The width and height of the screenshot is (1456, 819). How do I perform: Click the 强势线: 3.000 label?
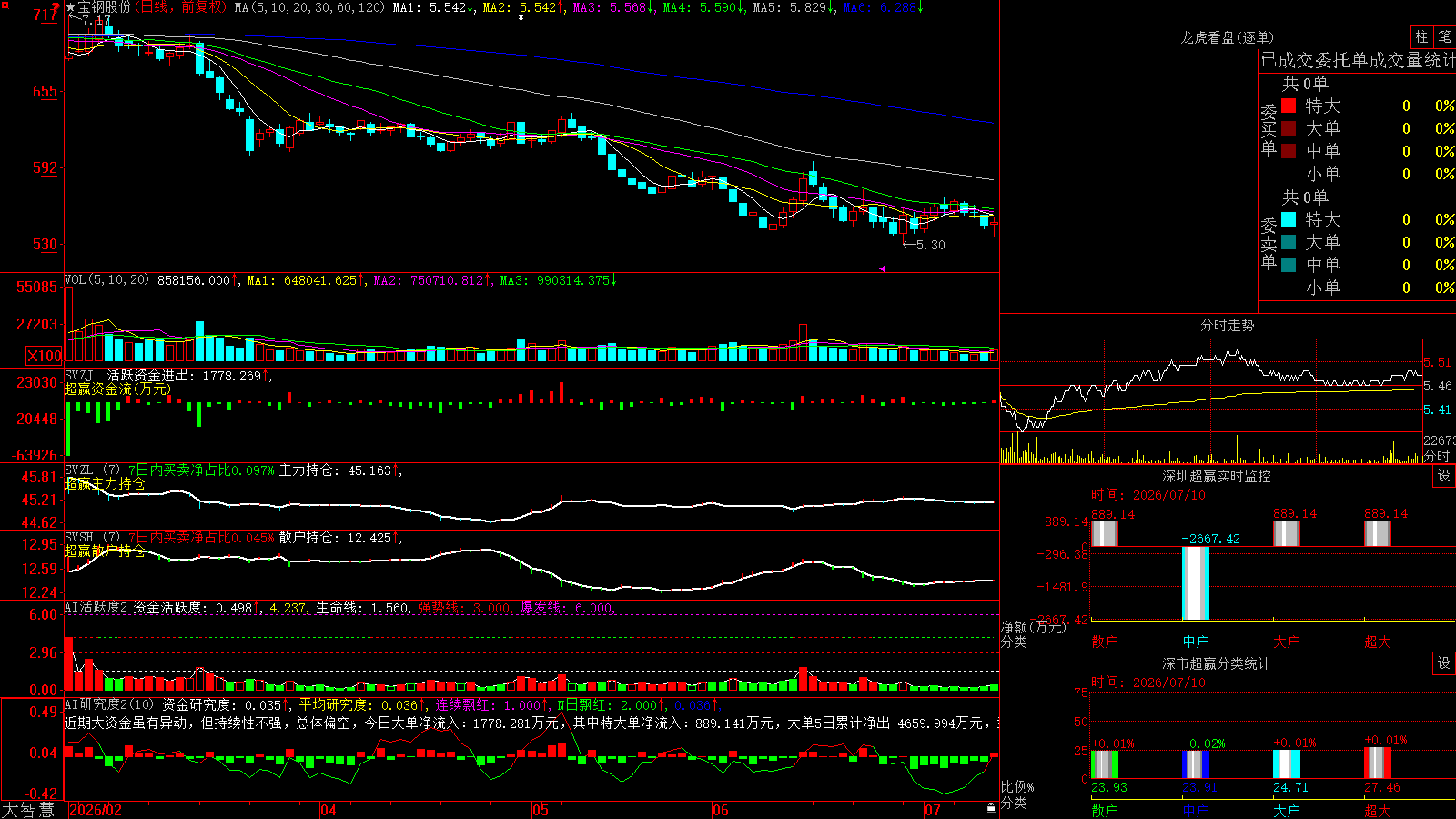465,608
